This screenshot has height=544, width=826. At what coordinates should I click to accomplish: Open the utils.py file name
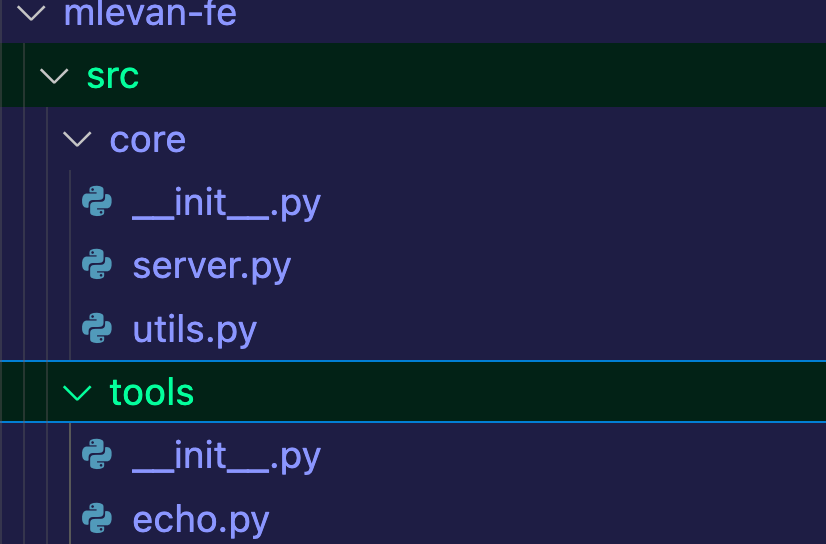(x=194, y=329)
